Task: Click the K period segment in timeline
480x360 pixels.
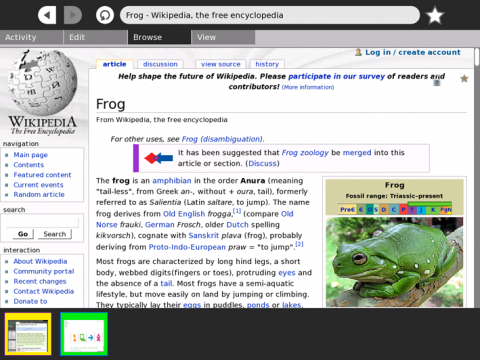Action: [x=433, y=209]
